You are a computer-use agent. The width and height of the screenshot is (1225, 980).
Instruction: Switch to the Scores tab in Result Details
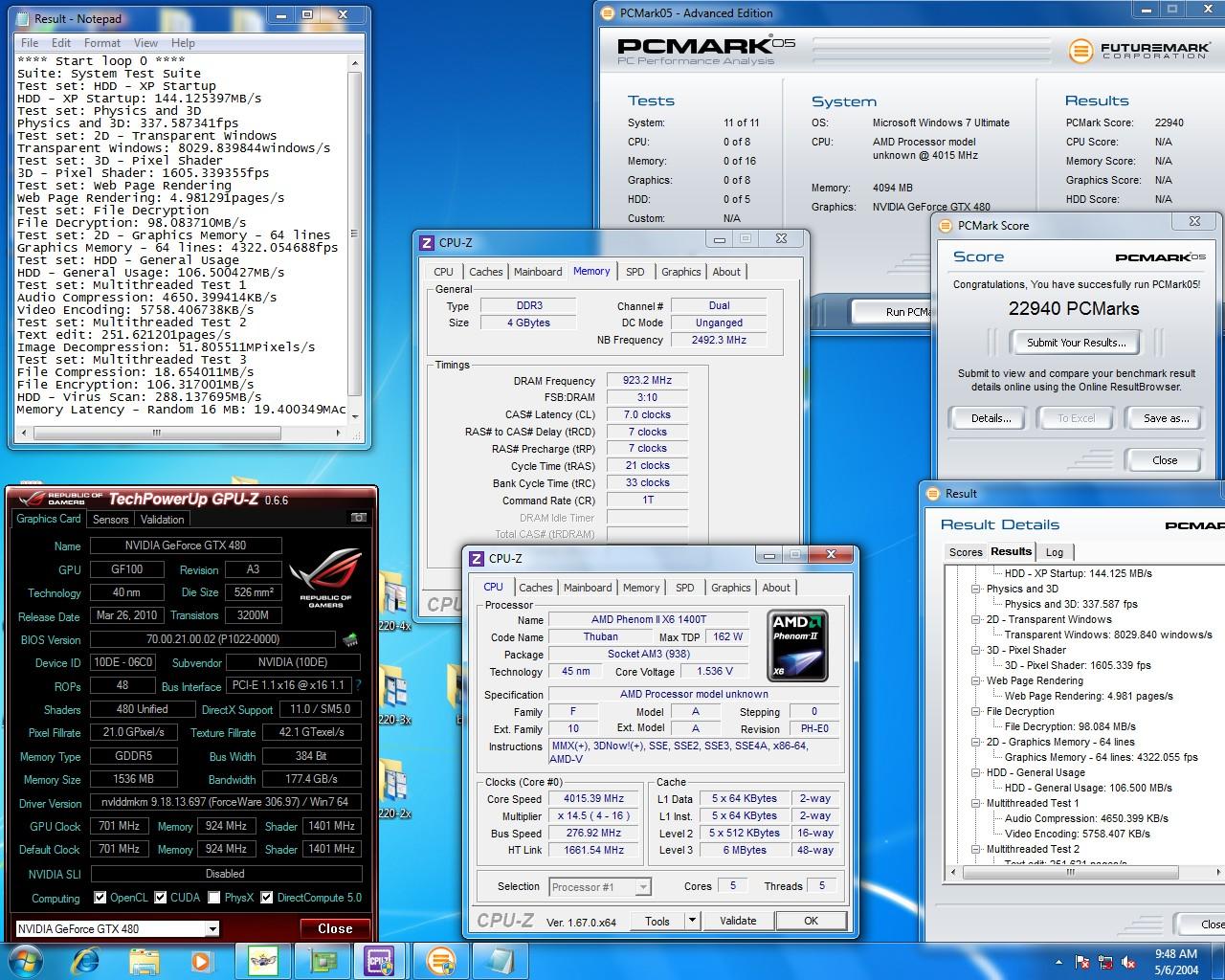click(x=966, y=552)
